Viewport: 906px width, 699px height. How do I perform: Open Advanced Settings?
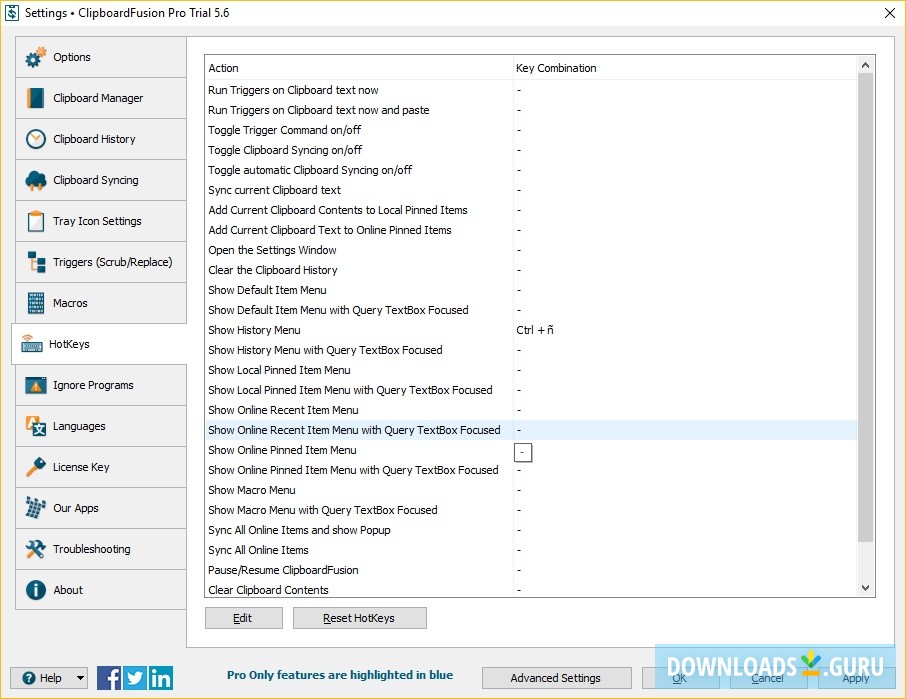556,678
